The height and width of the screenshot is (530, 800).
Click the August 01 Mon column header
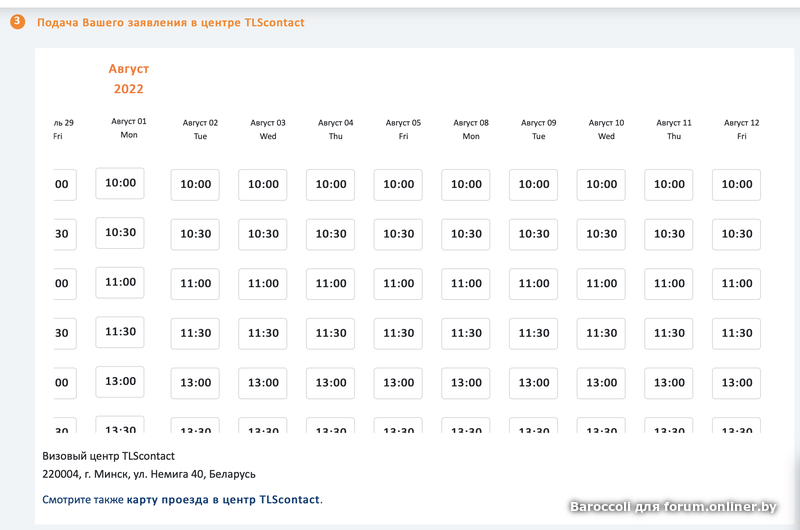tap(128, 128)
